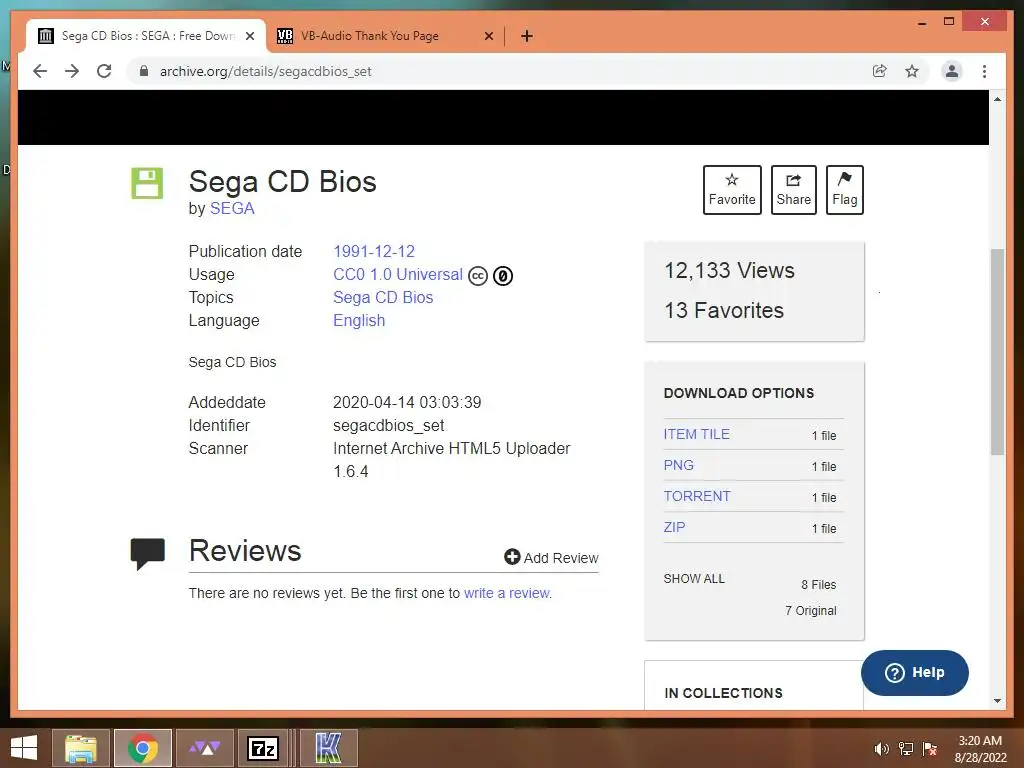The width and height of the screenshot is (1024, 768).
Task: Click the green floppy disk software icon
Action: tap(147, 183)
